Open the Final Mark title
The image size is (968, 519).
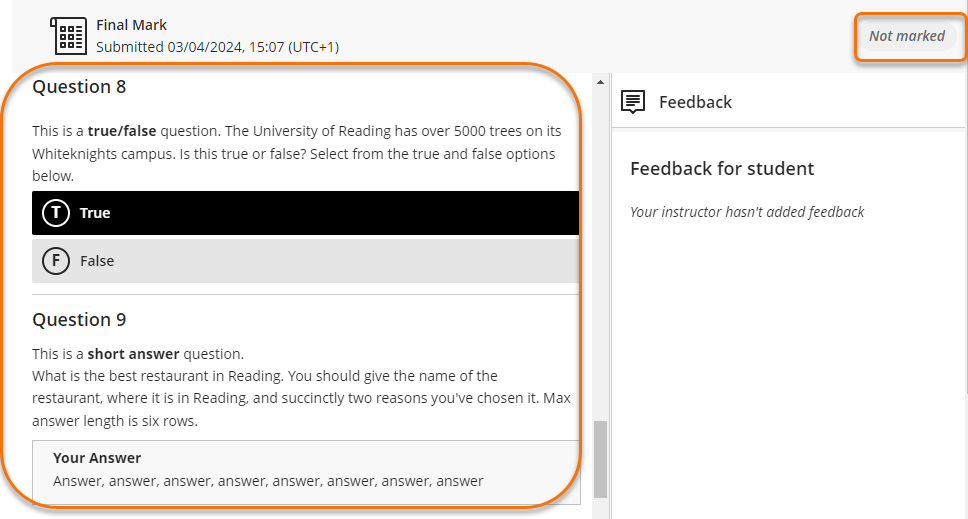tap(132, 25)
